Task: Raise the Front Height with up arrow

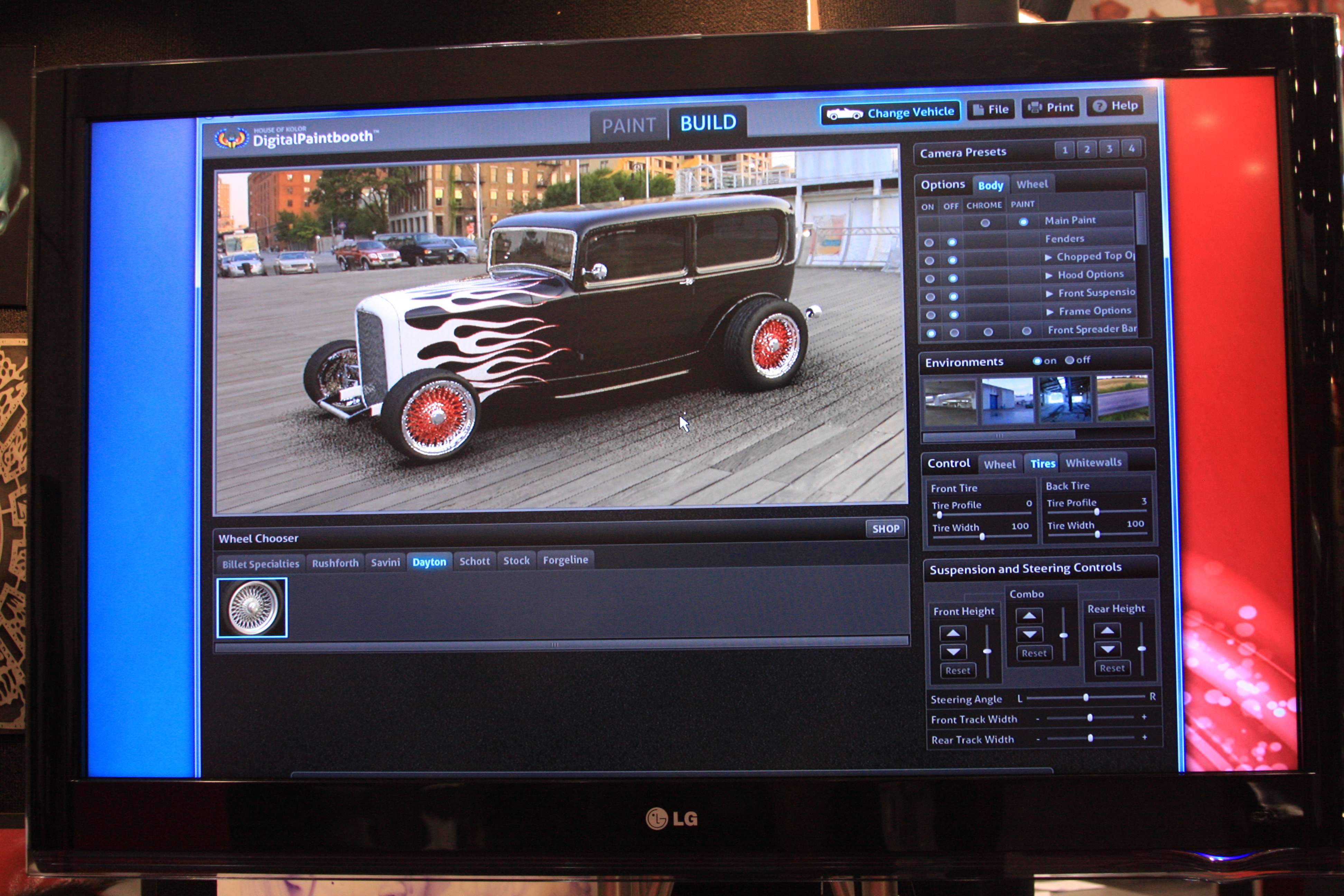Action: [953, 634]
